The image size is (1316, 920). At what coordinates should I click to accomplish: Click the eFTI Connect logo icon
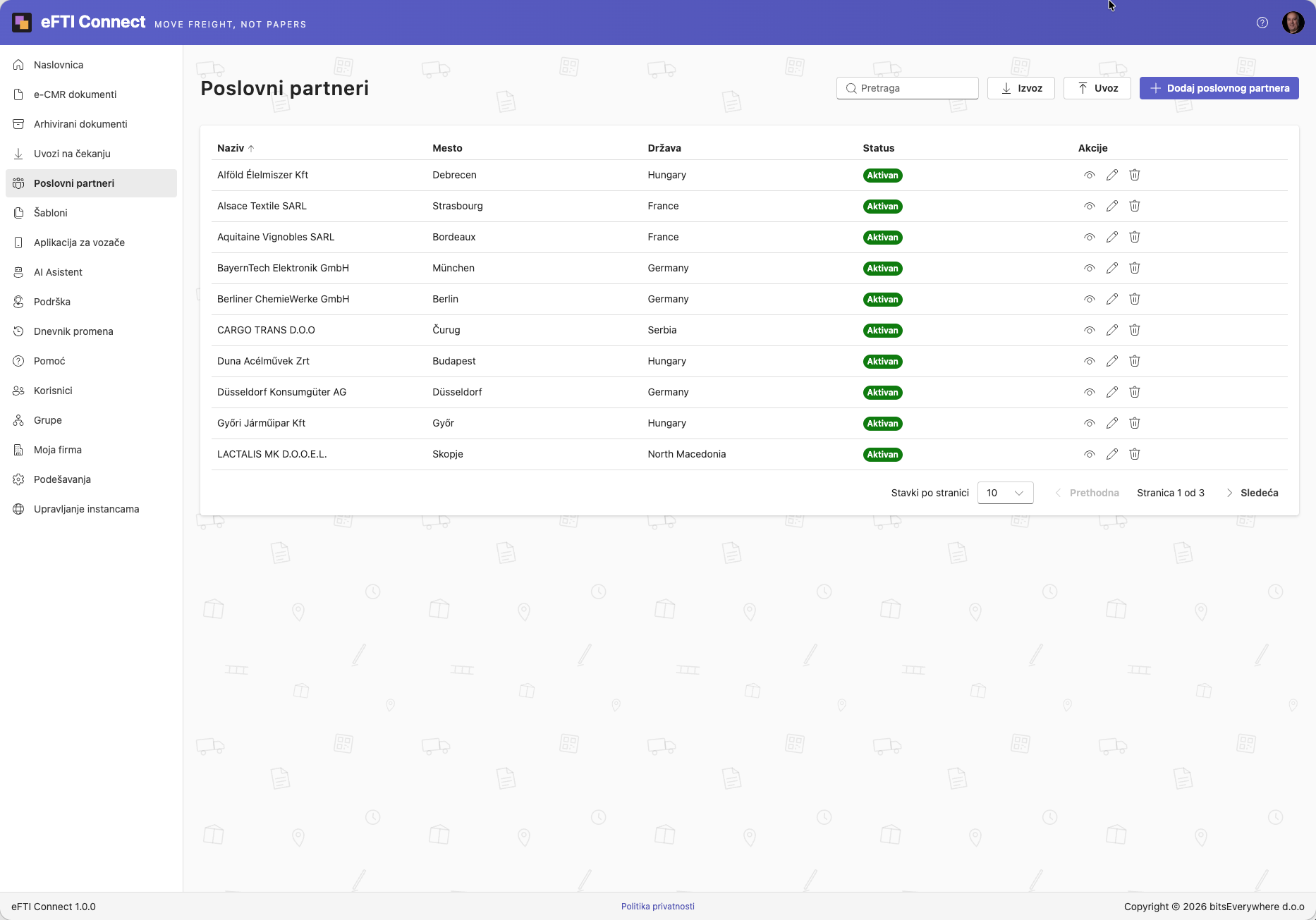point(22,23)
